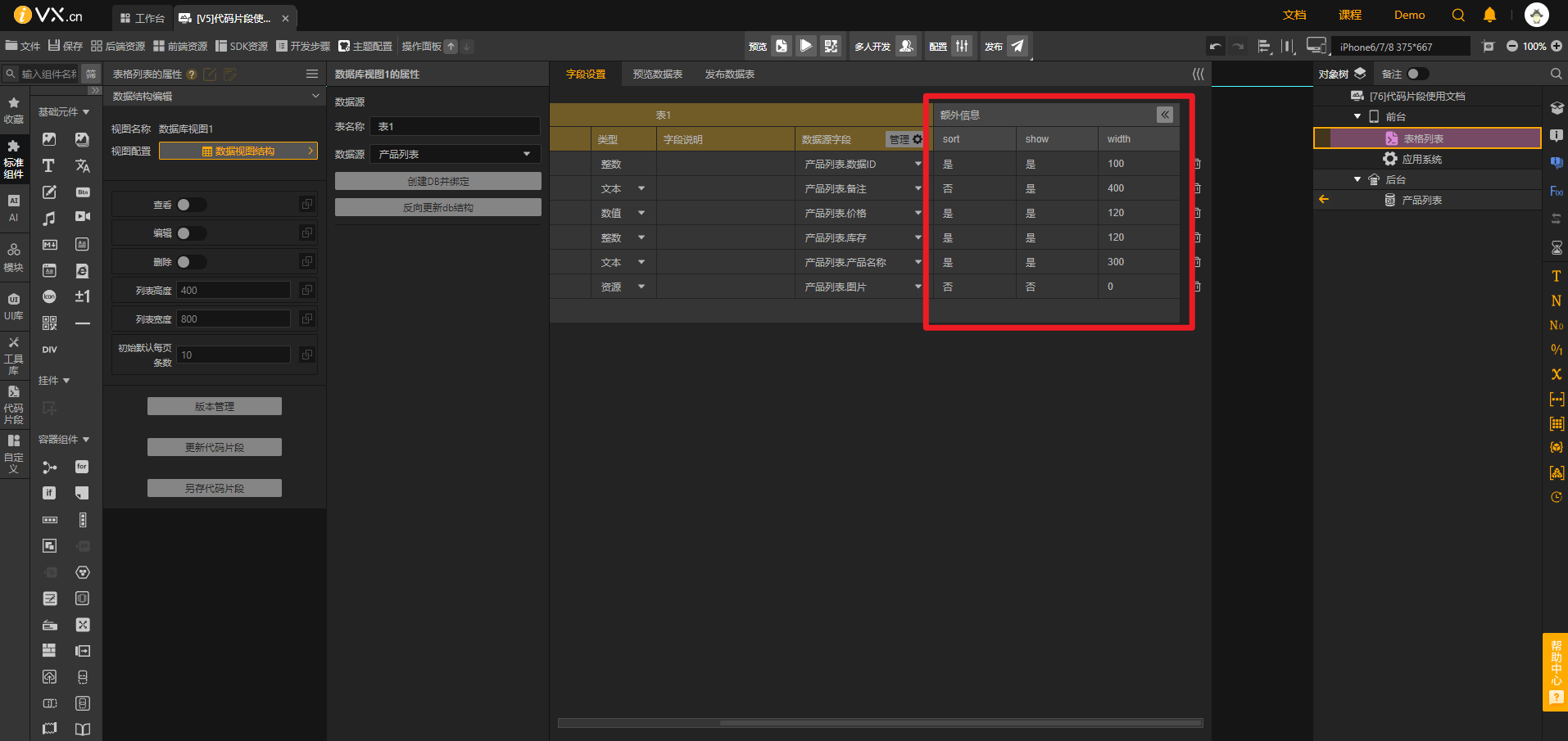Click the 表名称 input field
The image size is (1568, 741).
455,126
